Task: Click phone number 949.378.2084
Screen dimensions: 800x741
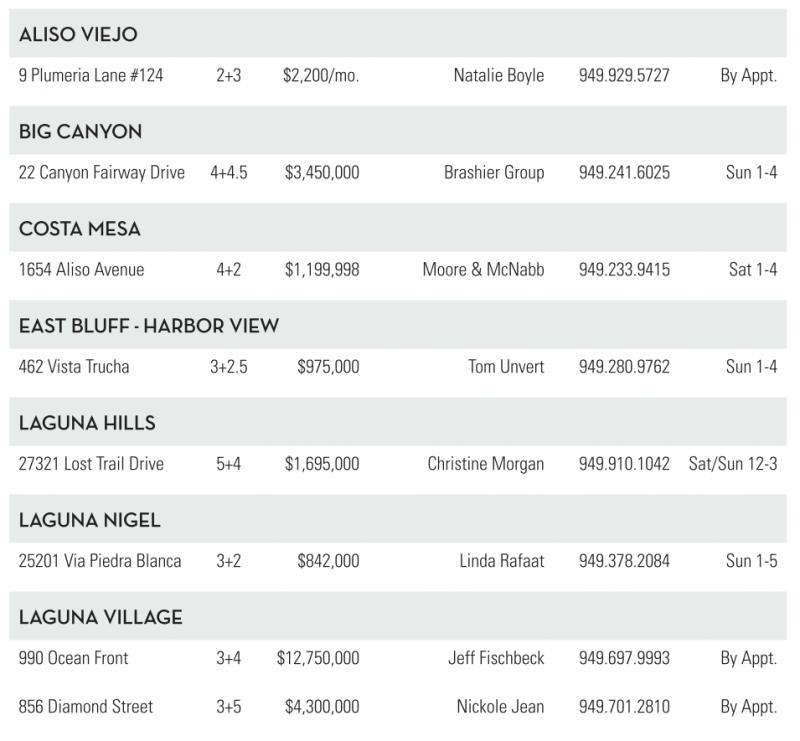Action: [x=624, y=561]
